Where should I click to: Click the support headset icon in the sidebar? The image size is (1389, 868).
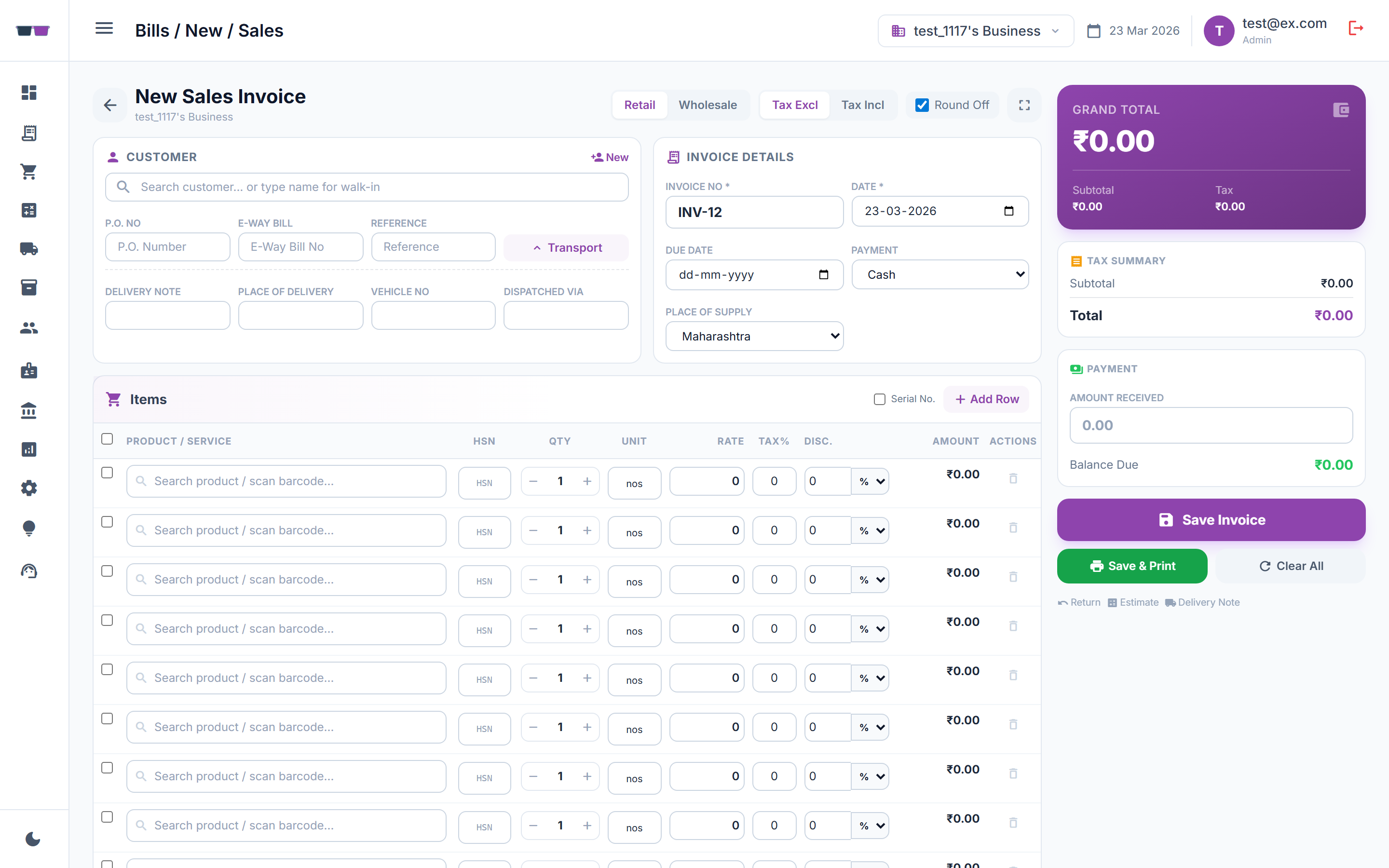point(28,570)
